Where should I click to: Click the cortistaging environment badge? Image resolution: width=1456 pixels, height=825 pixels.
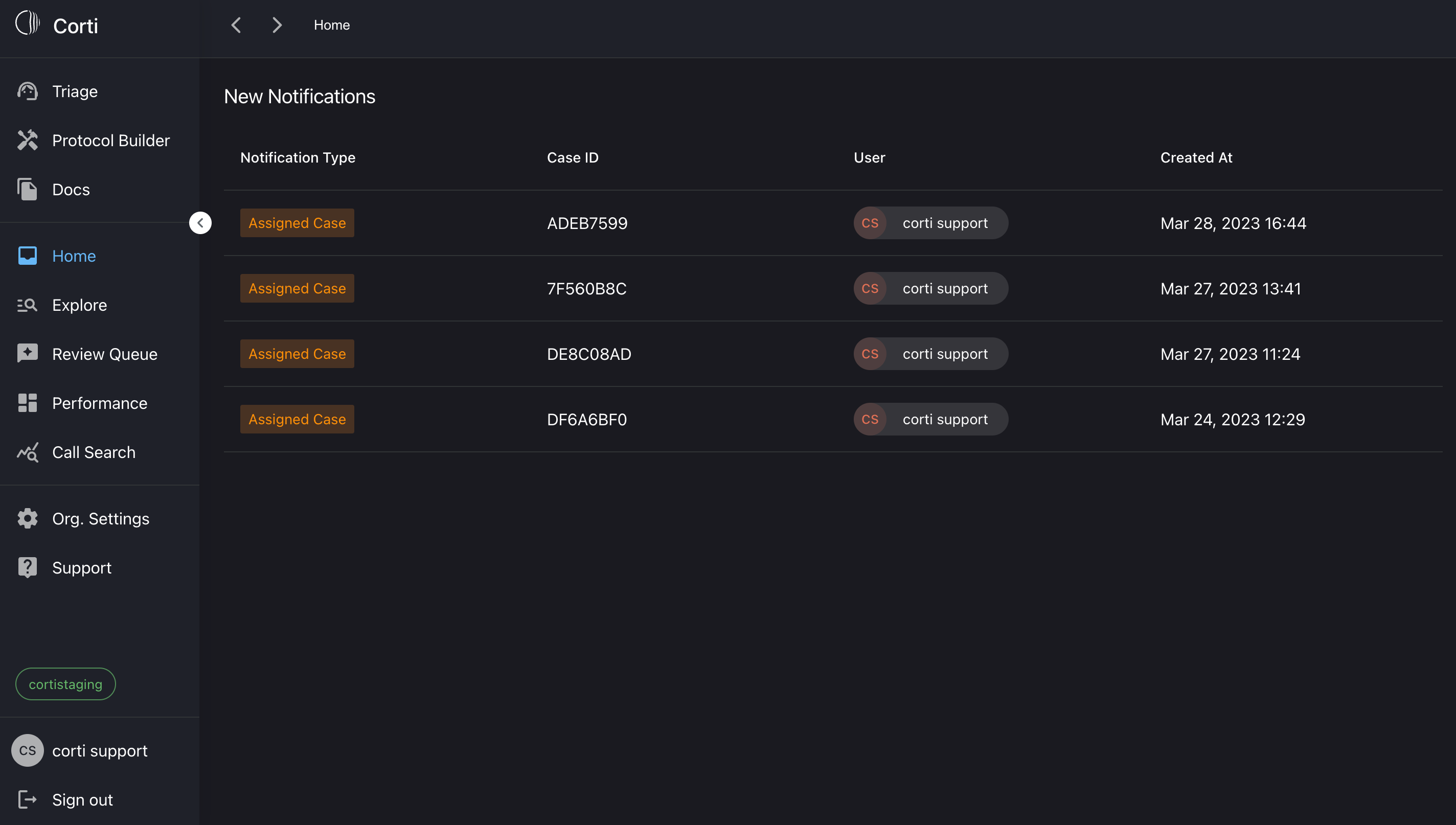(65, 684)
